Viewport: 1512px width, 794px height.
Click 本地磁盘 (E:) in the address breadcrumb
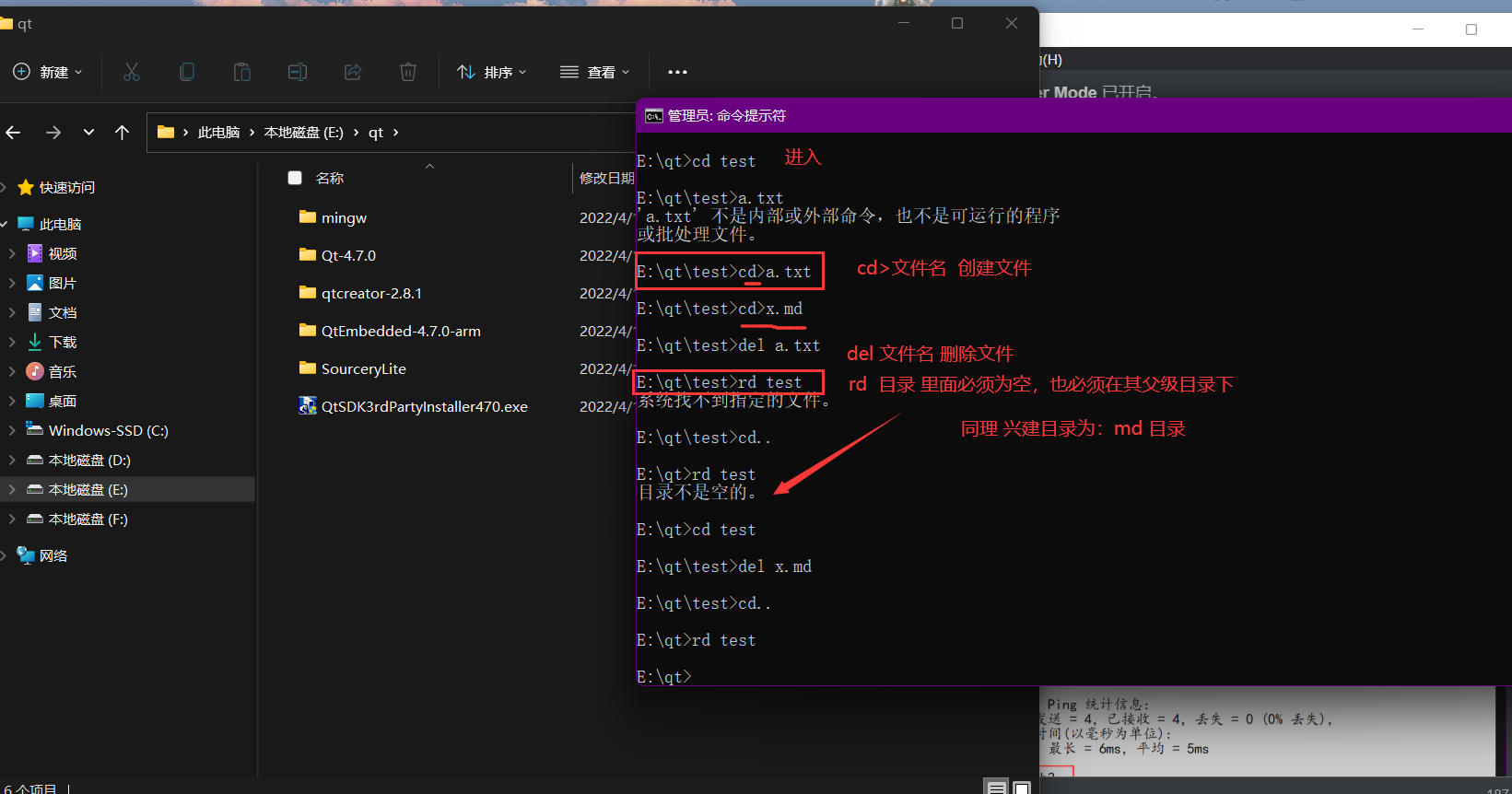click(x=304, y=133)
